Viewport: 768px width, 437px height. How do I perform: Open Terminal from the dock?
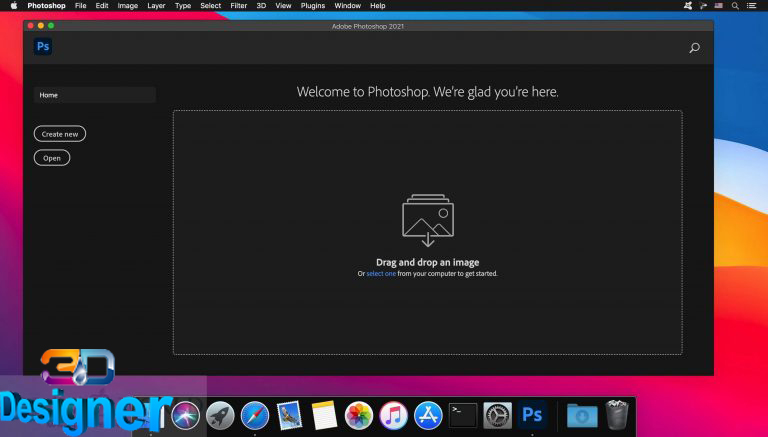463,415
